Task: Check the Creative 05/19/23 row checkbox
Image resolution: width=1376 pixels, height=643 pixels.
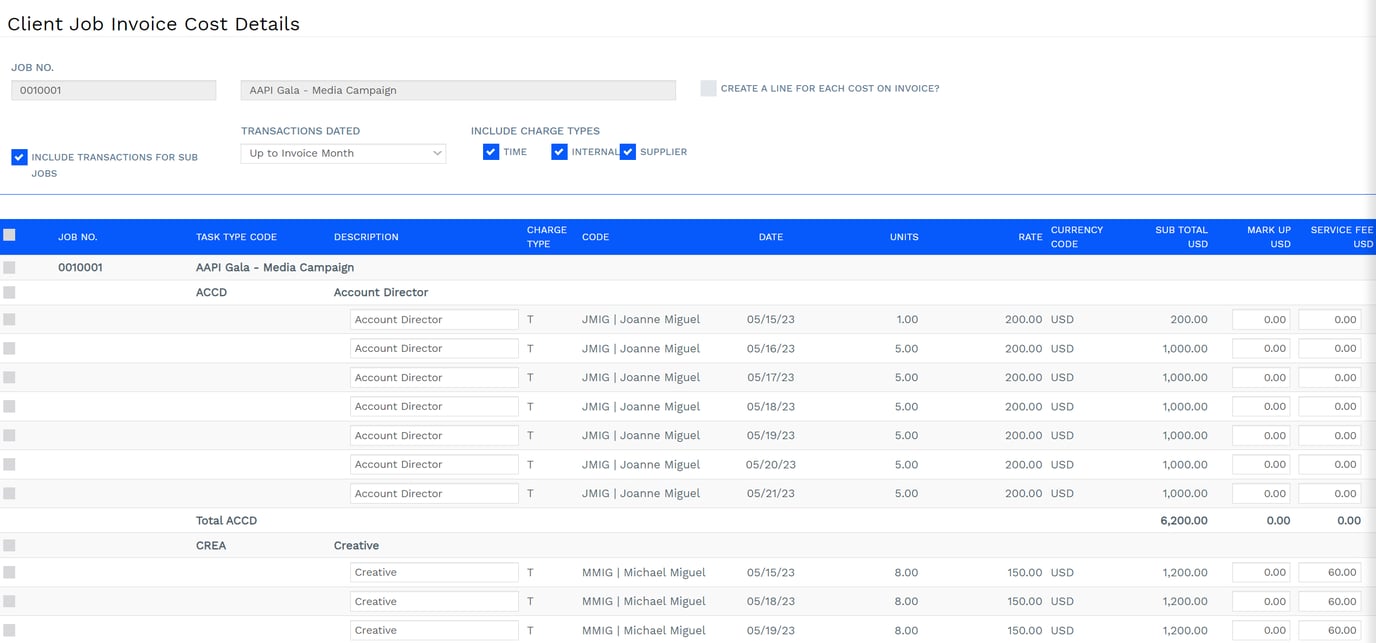Action: pyautogui.click(x=9, y=630)
